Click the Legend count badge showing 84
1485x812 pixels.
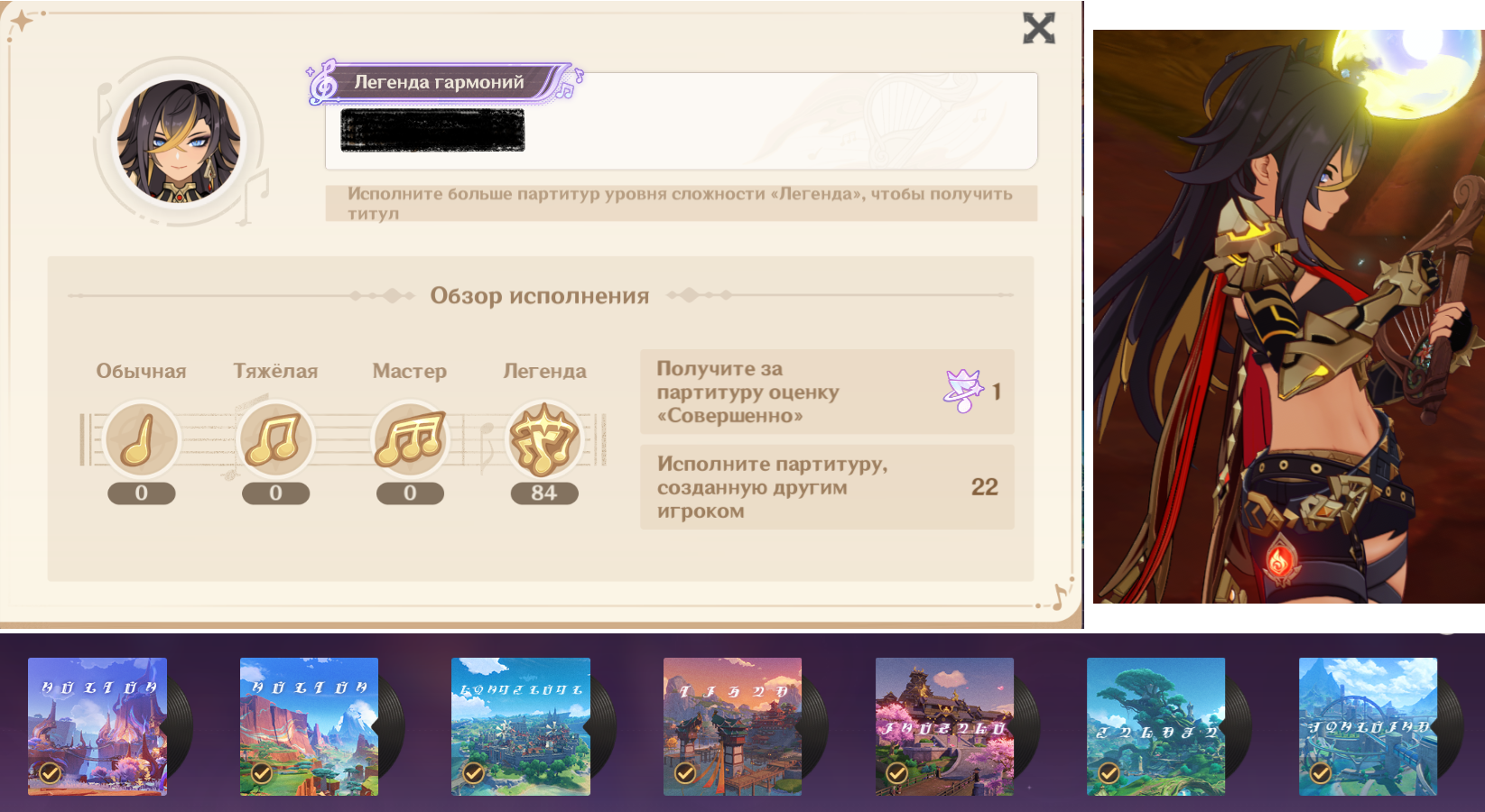(543, 493)
